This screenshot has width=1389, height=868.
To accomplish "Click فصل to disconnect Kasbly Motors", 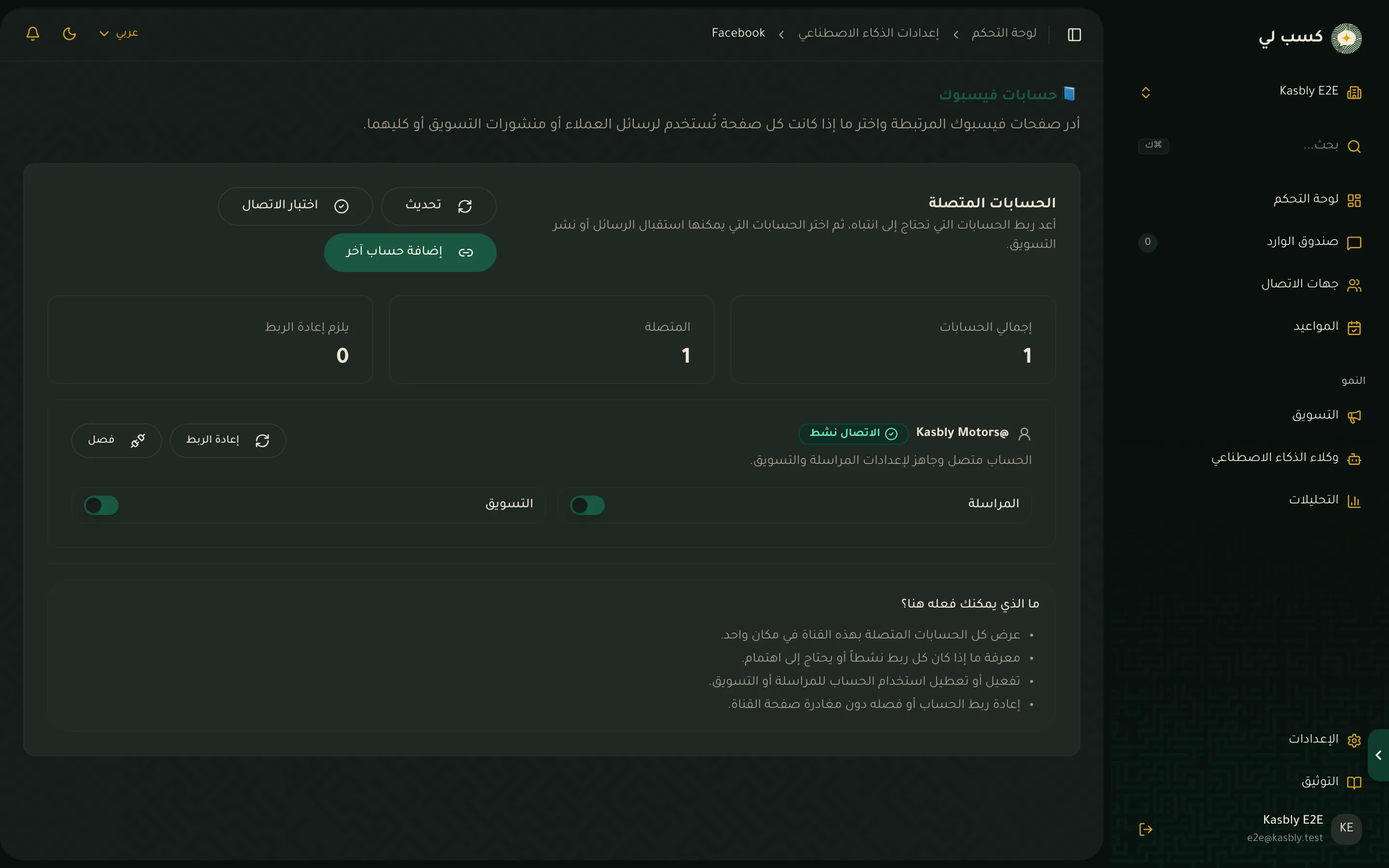I will 117,440.
